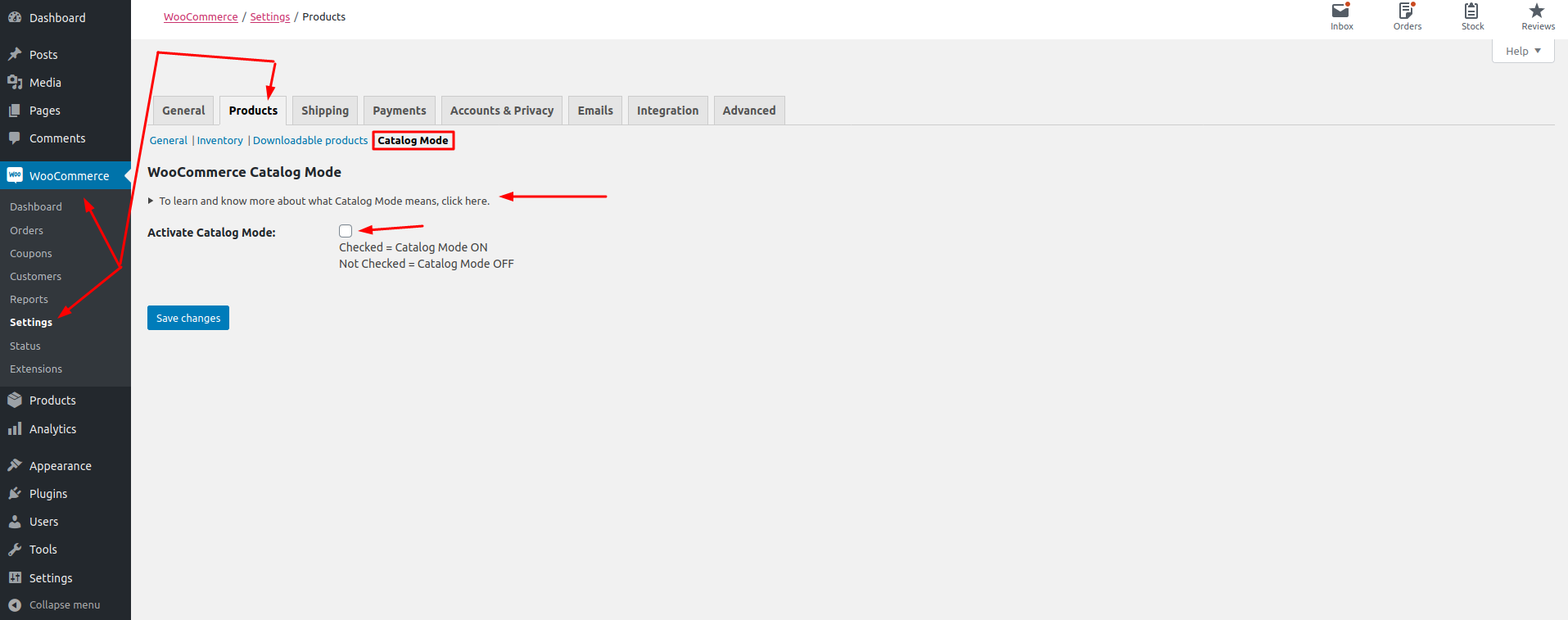The height and width of the screenshot is (620, 1568).
Task: Open Orders in the WooCommerce submenu
Action: [26, 230]
